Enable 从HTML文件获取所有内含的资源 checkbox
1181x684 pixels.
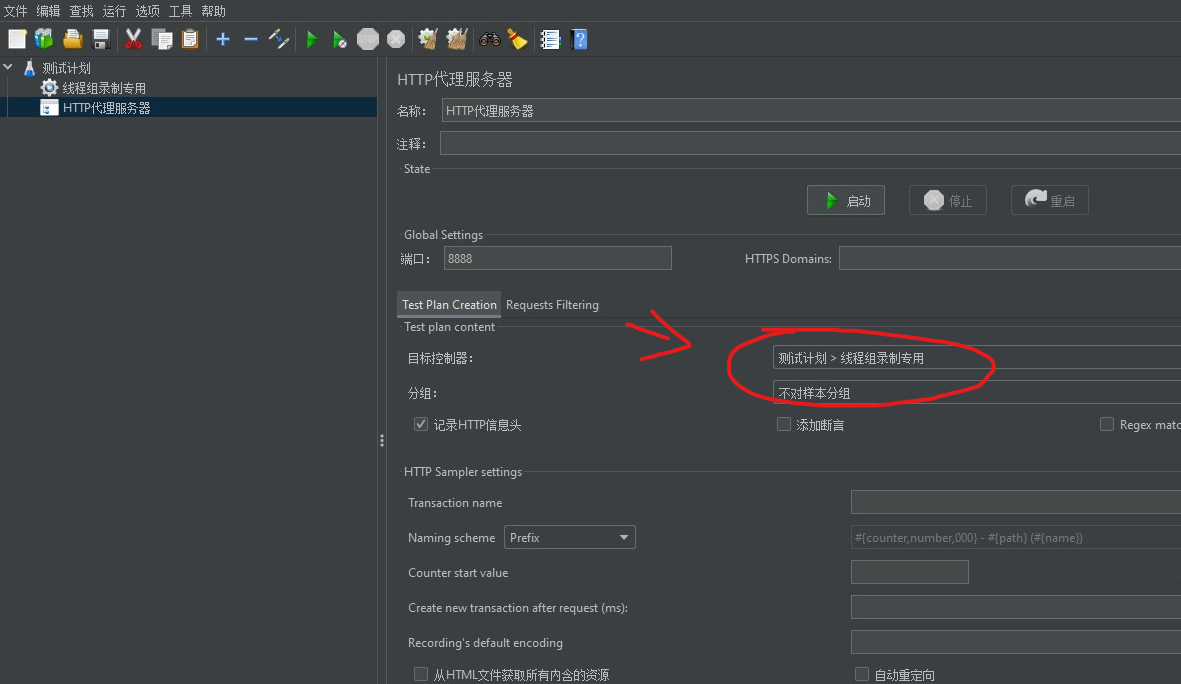(421, 674)
